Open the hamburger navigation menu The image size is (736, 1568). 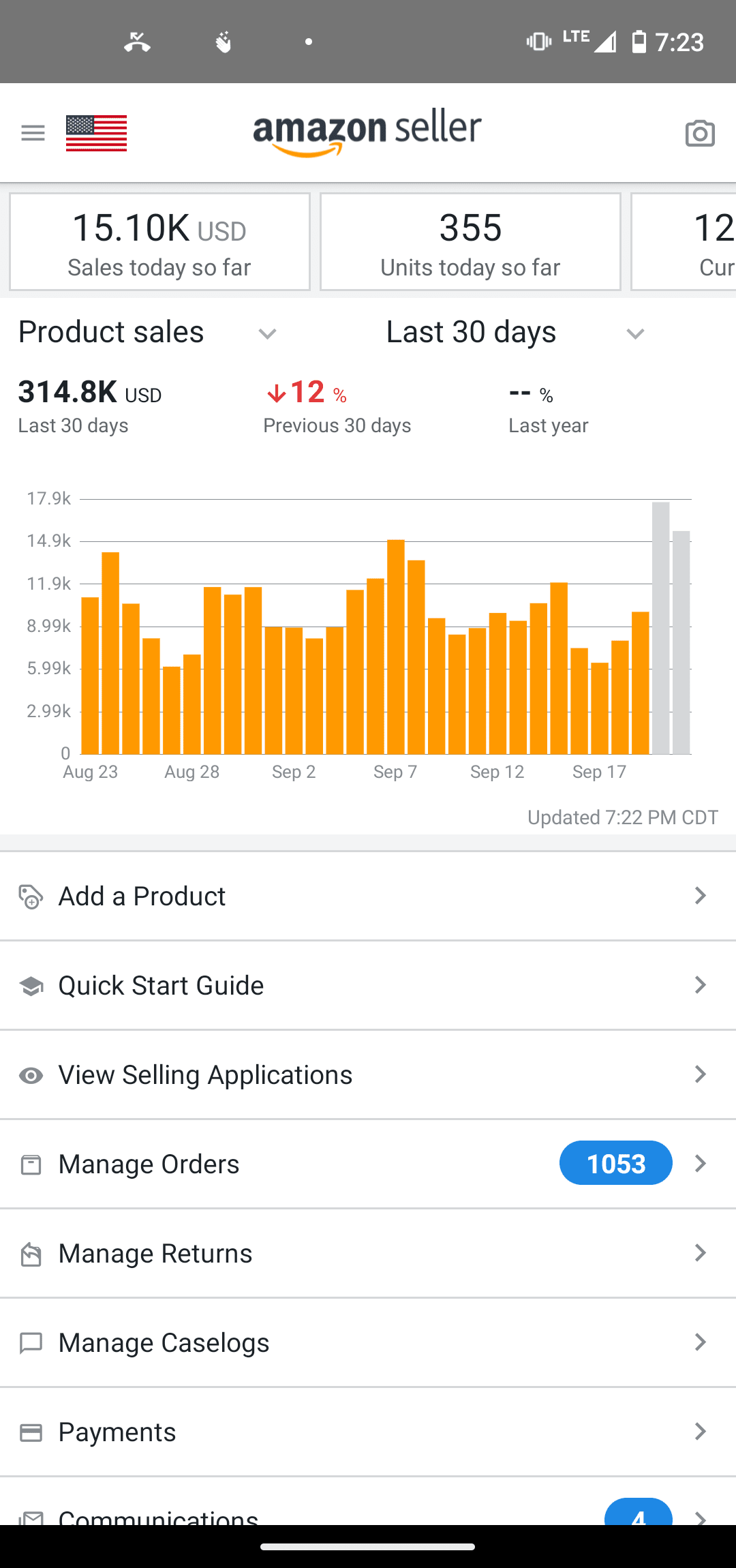click(x=33, y=133)
